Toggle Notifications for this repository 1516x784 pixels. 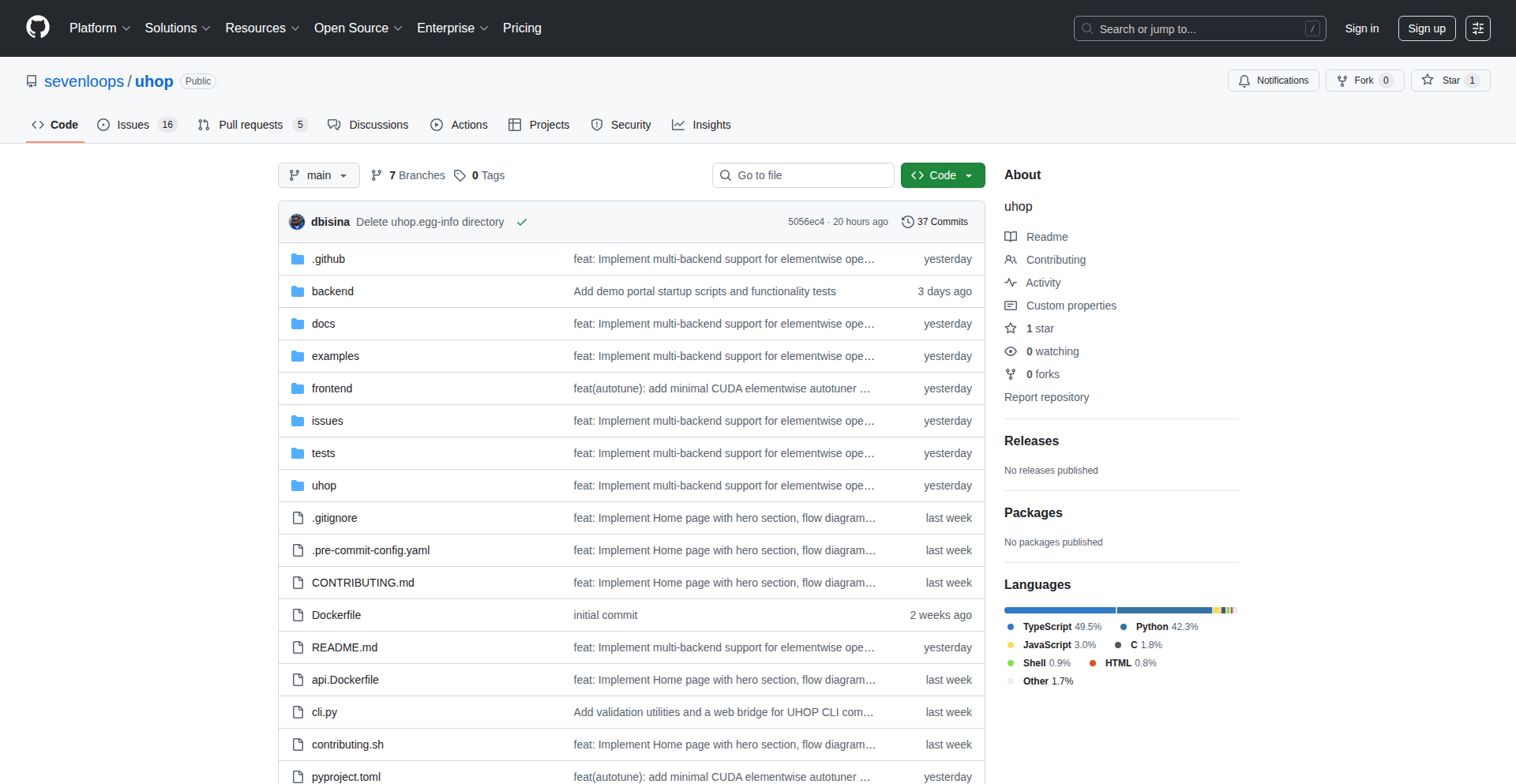(x=1273, y=81)
